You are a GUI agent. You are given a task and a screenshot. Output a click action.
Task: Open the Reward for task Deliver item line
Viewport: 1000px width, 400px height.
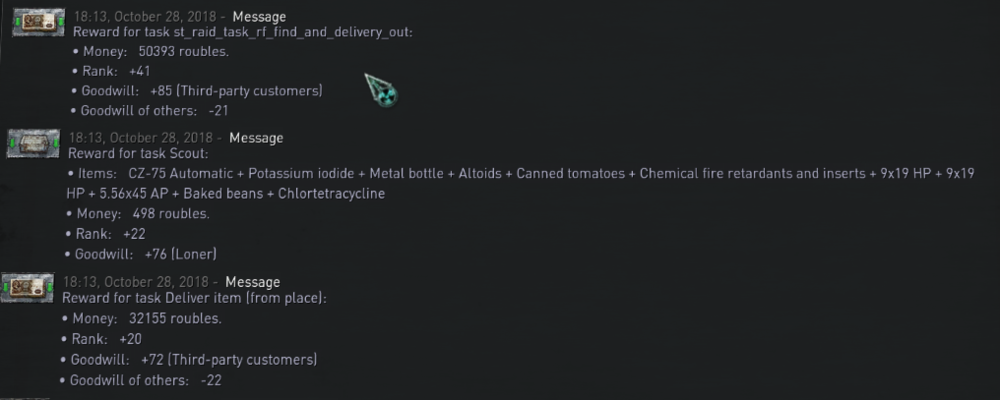(x=195, y=298)
